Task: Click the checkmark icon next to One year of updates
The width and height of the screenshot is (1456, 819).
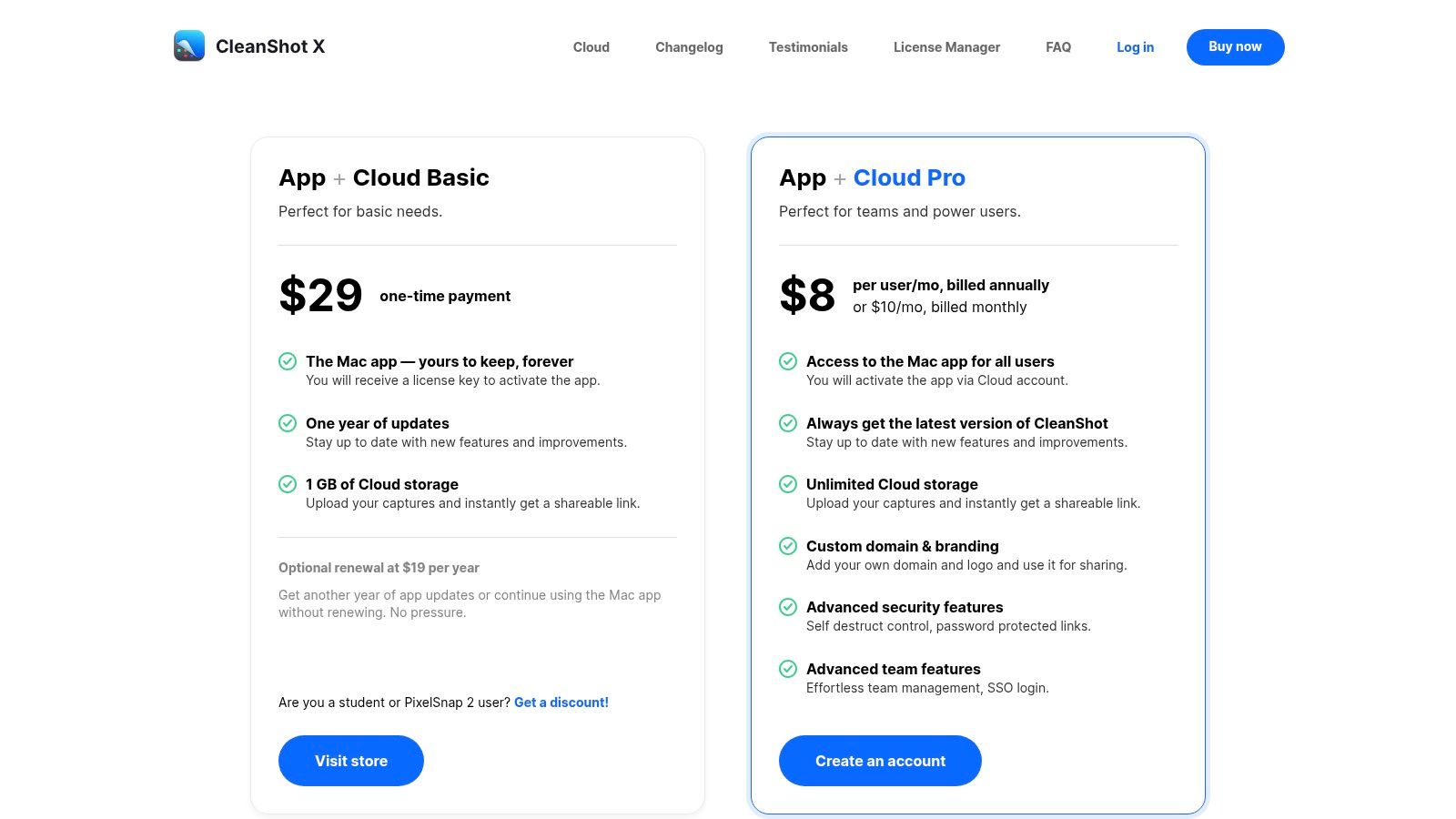Action: 288,423
